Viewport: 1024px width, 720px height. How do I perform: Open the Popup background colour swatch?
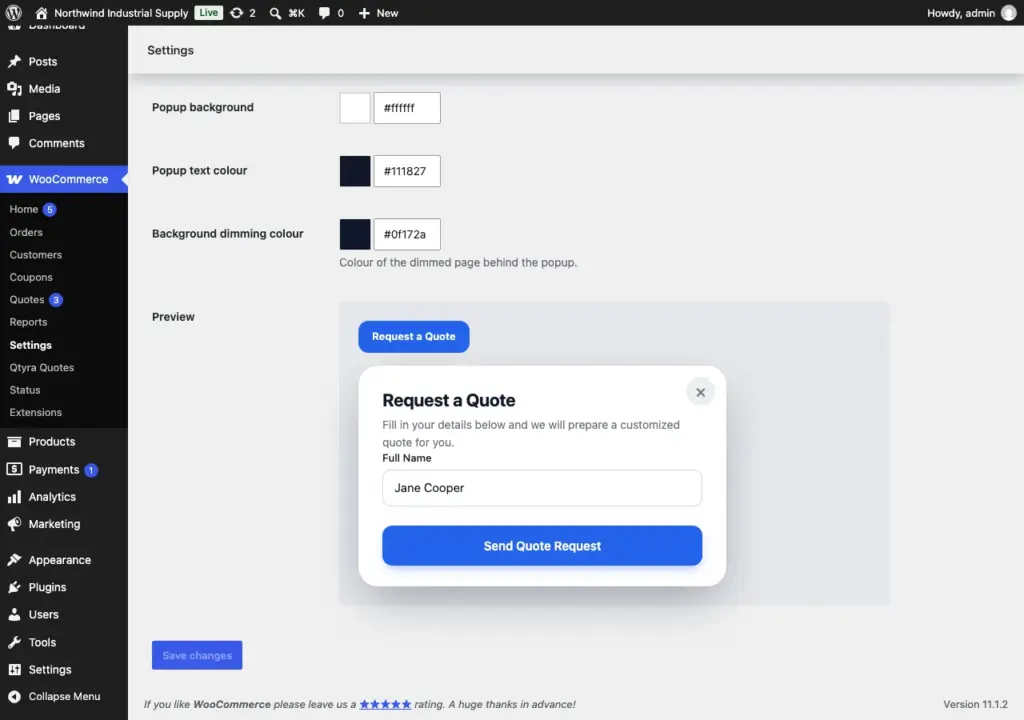tap(355, 108)
